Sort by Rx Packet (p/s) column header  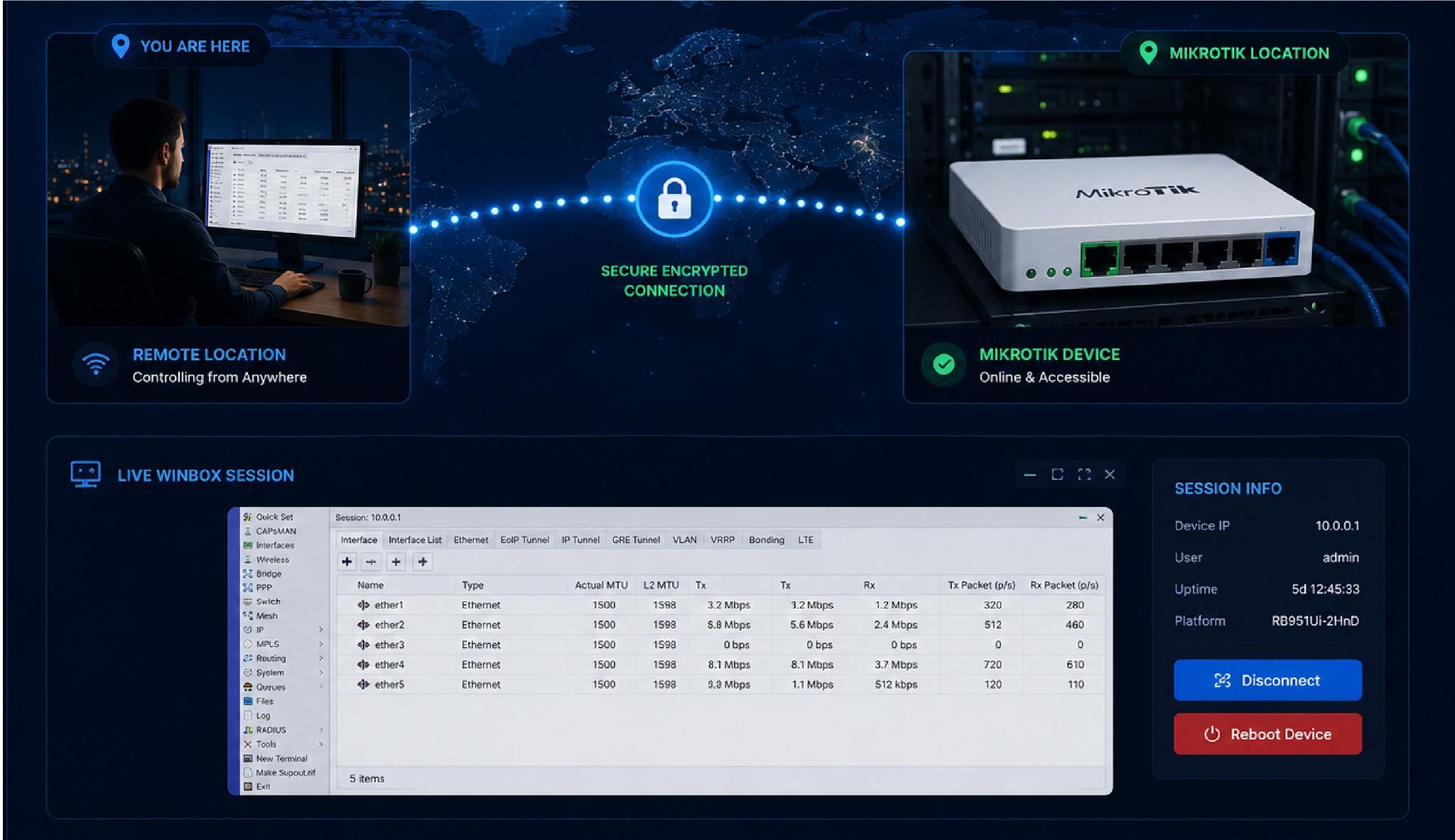[x=1064, y=585]
